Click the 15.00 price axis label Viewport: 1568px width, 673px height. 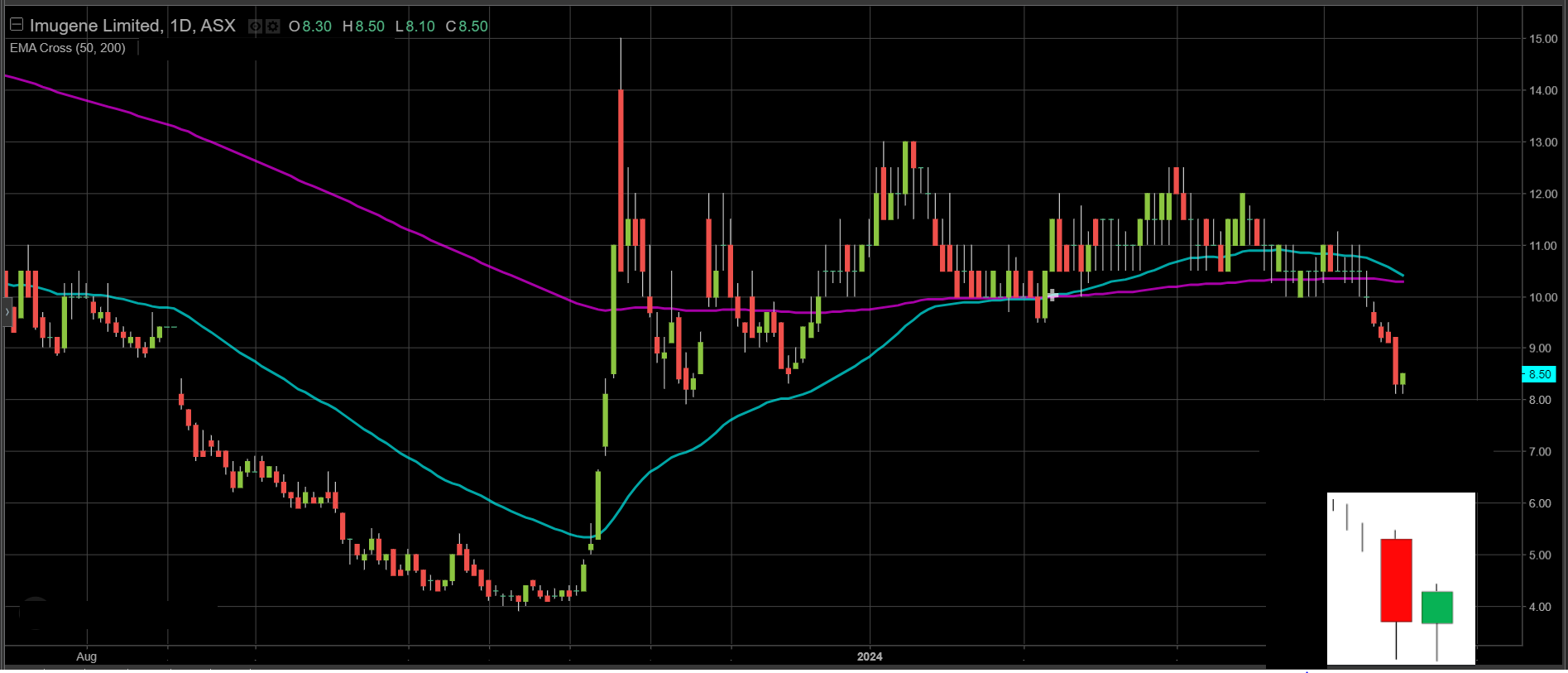(x=1543, y=39)
